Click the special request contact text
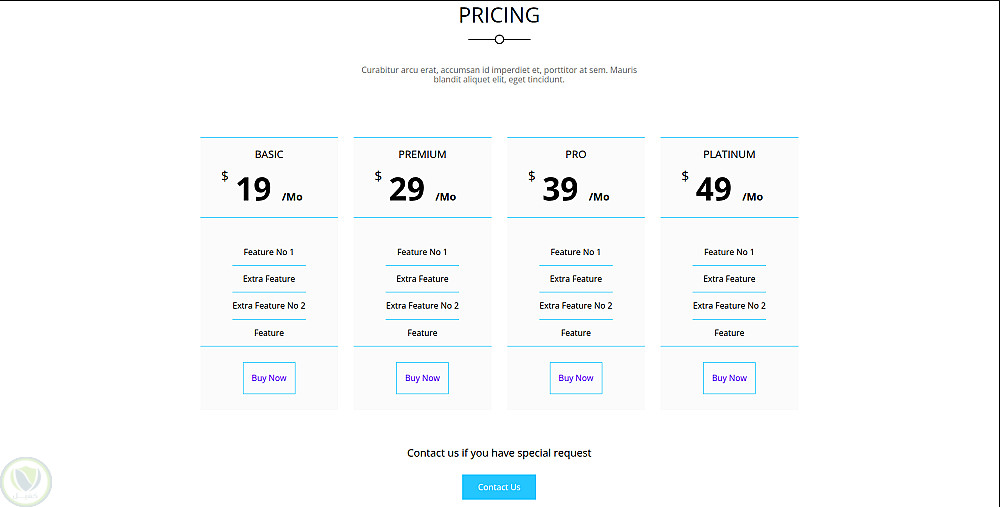The image size is (1000, 507). pos(499,453)
